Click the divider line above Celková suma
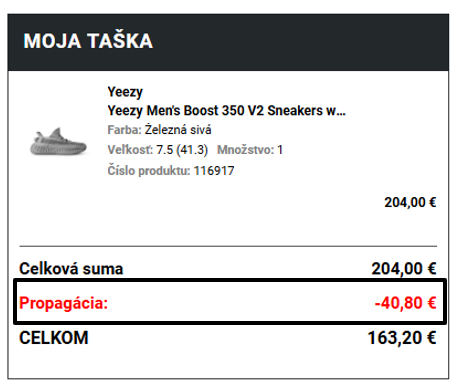Image resolution: width=464 pixels, height=392 pixels. coord(228,246)
